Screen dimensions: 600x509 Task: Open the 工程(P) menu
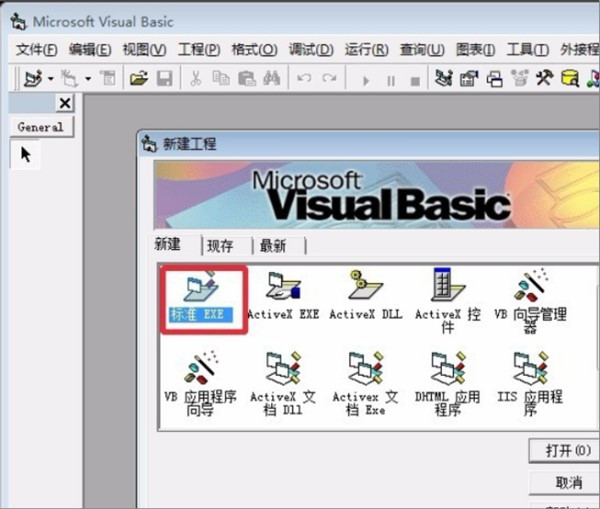(x=199, y=50)
